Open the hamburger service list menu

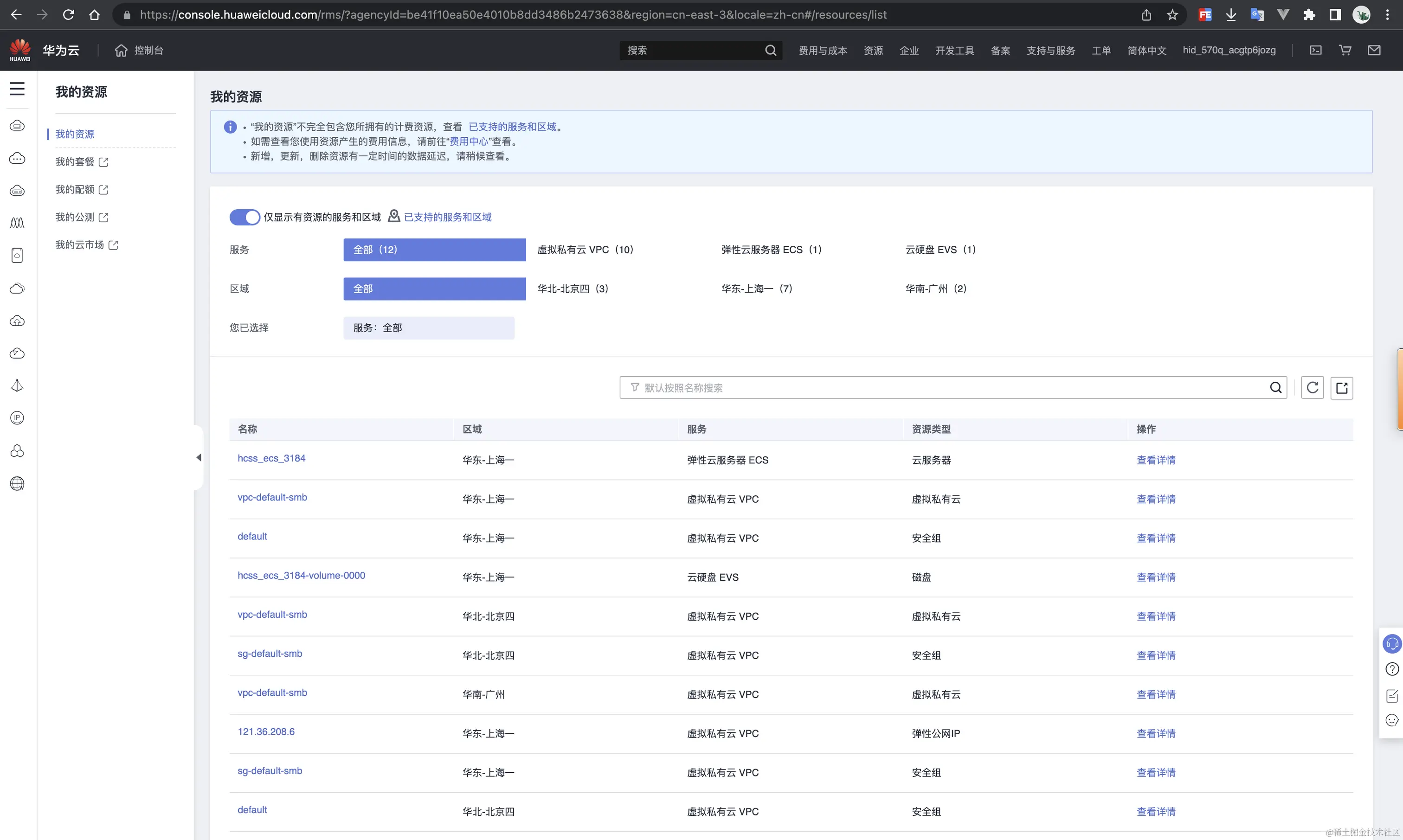tap(17, 88)
